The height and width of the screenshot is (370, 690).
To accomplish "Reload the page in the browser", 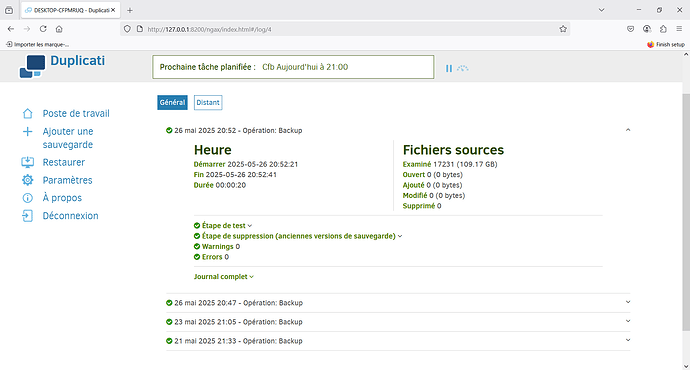I will coord(43,29).
